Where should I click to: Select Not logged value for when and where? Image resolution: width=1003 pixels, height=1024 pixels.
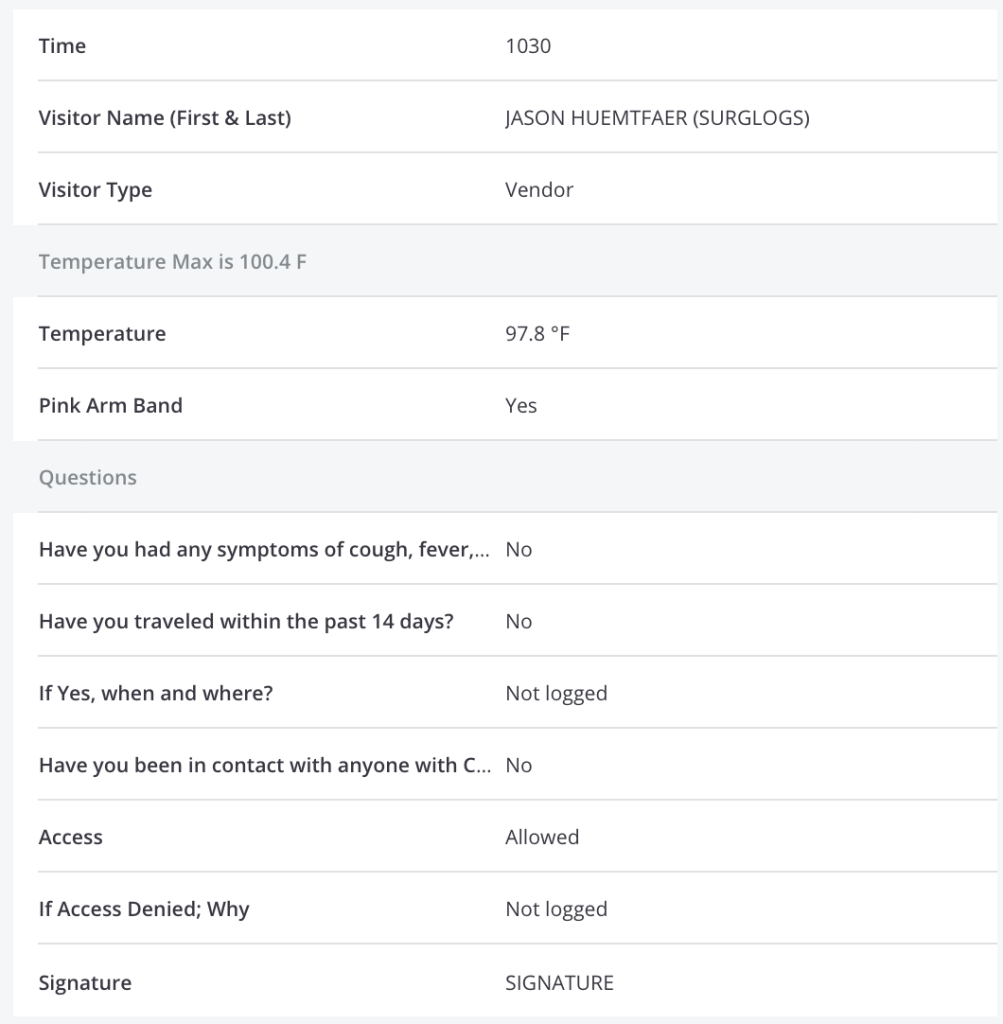pos(556,693)
